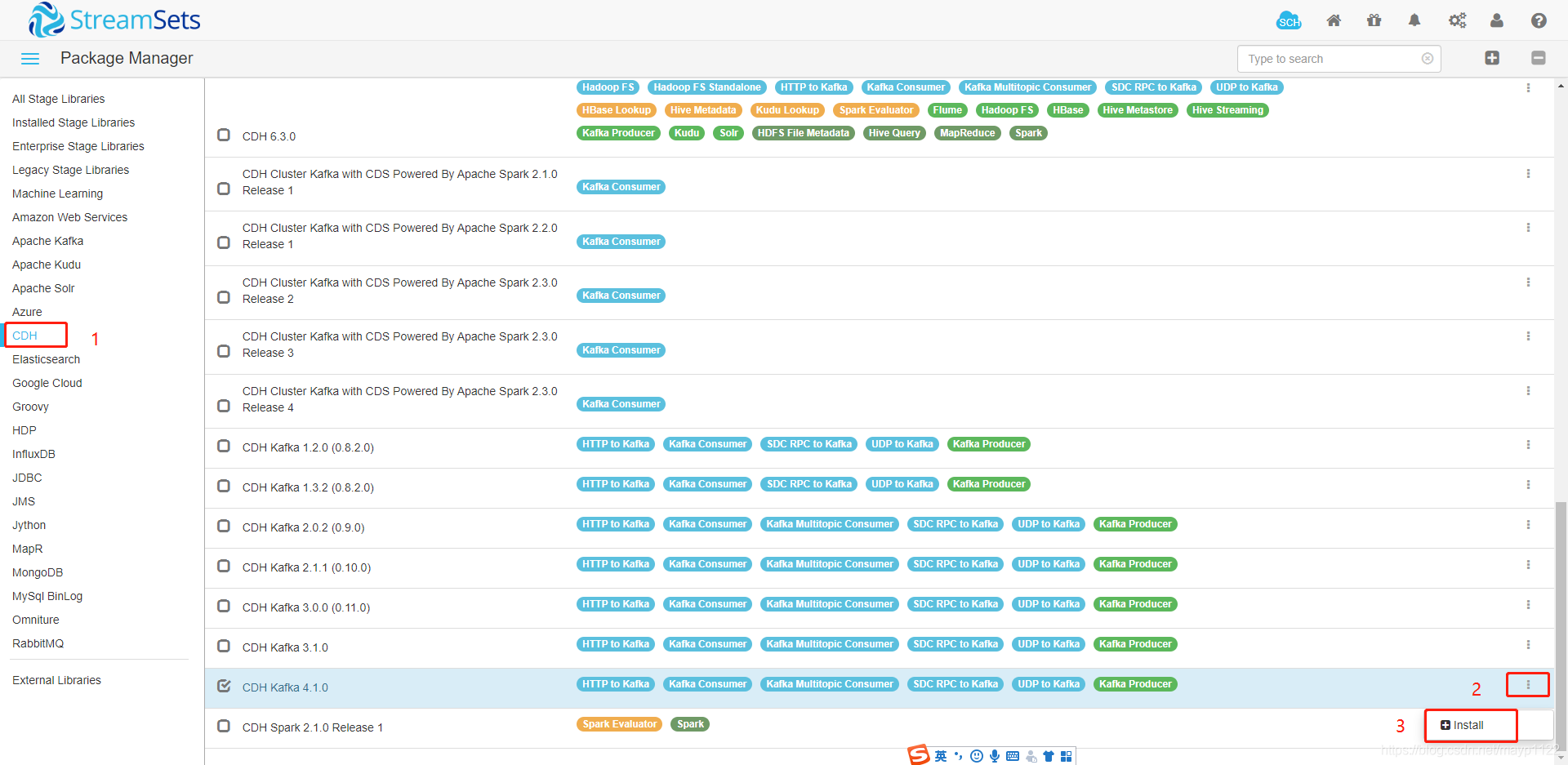Image resolution: width=1568 pixels, height=765 pixels.
Task: Open more options for Spark 2.2.0 Release 1
Action: point(1528,228)
